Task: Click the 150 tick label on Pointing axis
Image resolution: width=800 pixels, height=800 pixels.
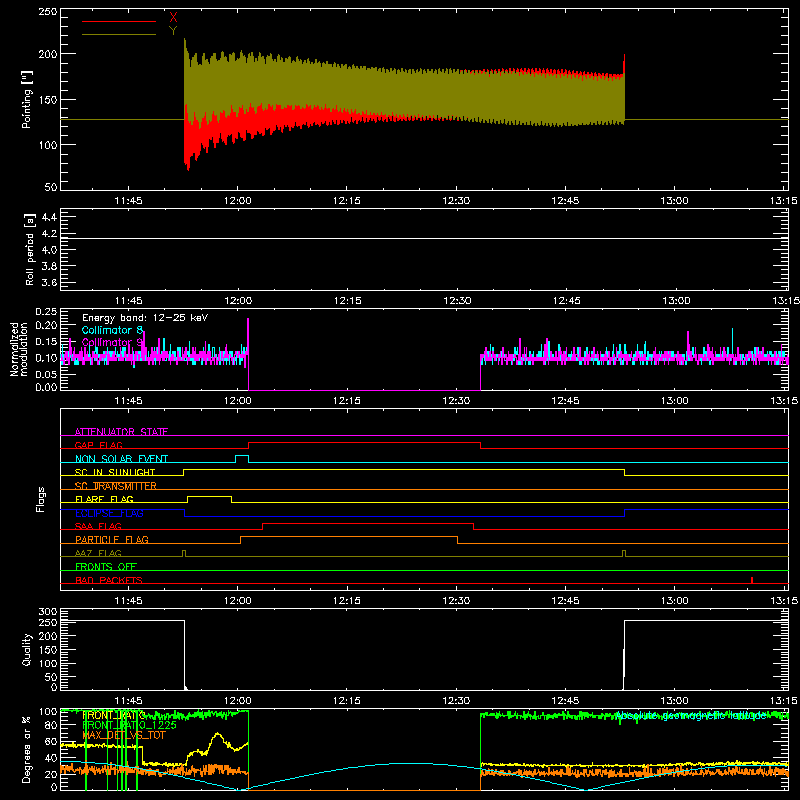Action: (47, 99)
